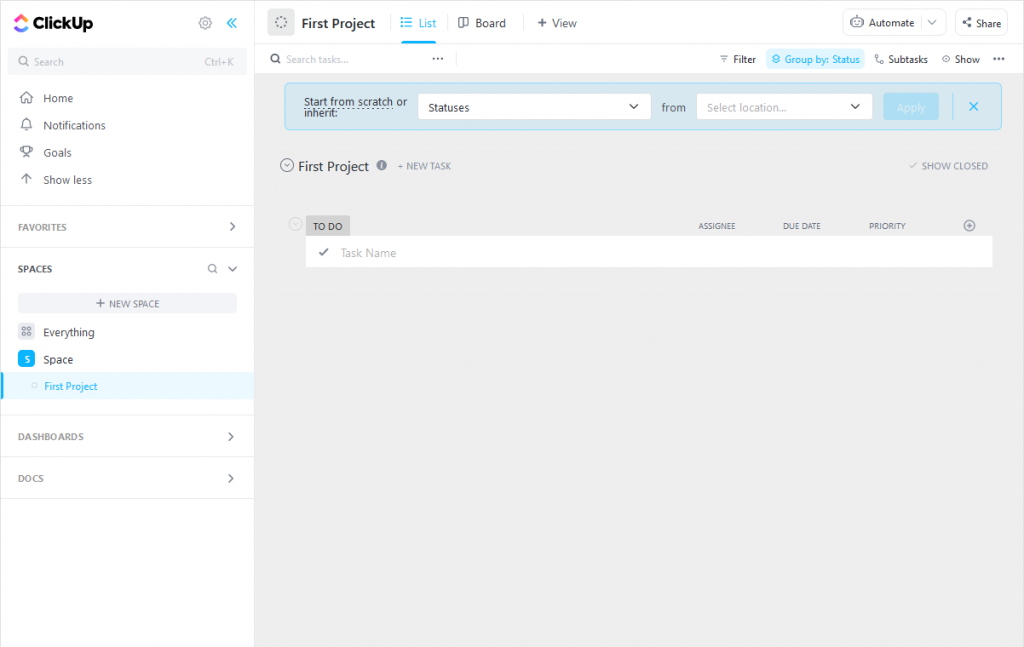The width and height of the screenshot is (1024, 647).
Task: Open the Automate dropdown arrow
Action: [933, 22]
